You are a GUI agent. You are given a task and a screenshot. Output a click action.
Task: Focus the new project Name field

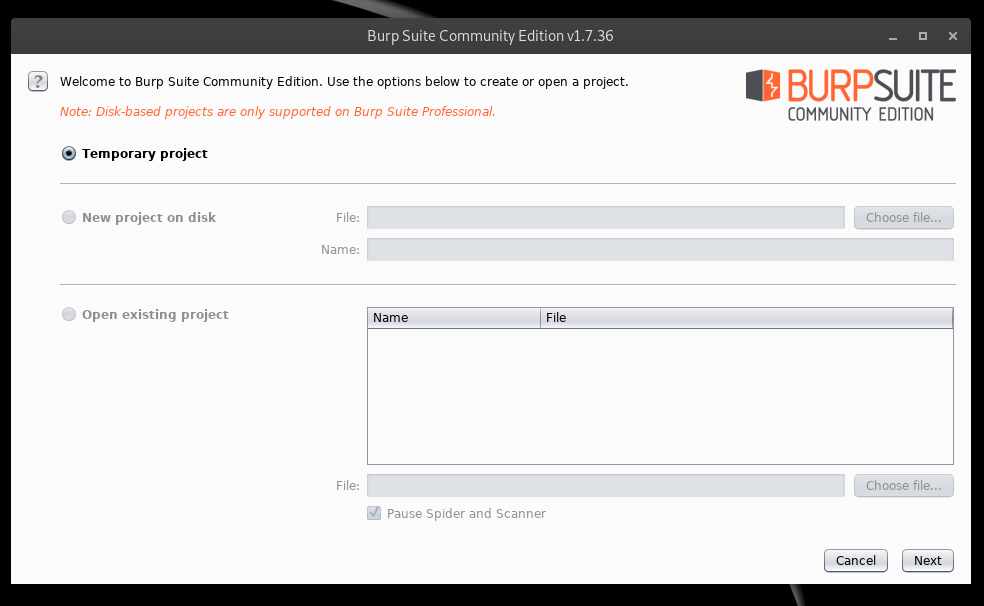[659, 249]
